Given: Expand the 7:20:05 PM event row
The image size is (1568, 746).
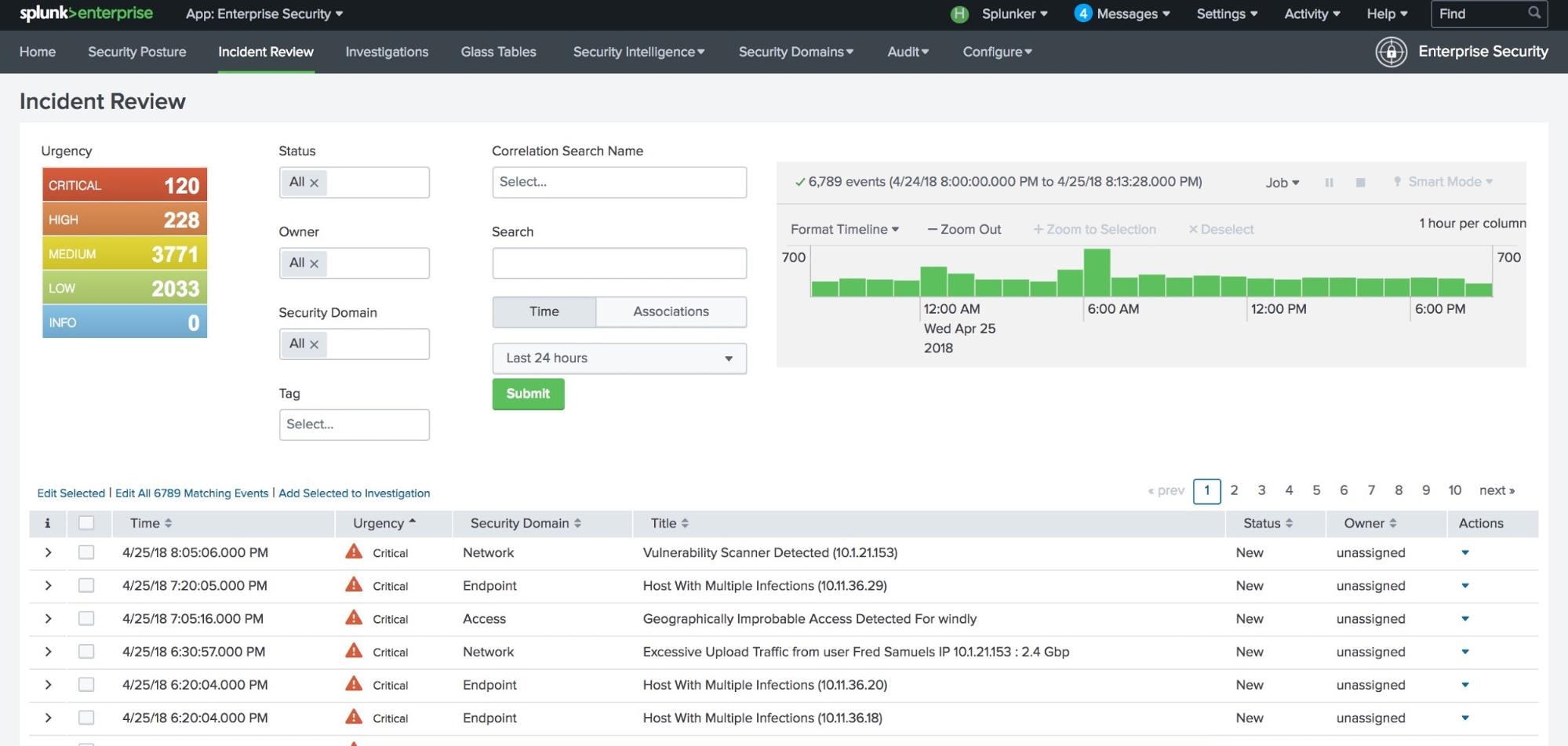Looking at the screenshot, I should (48, 585).
